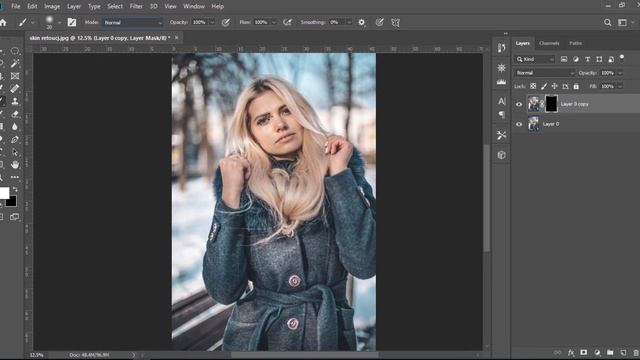The image size is (640, 360).
Task: Select the Path Selection arrow tool
Action: pos(15,152)
